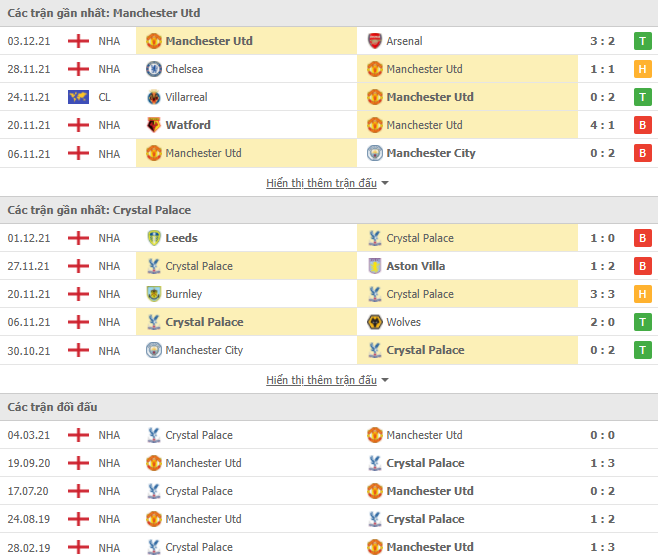Click the Arsenal club crest icon
658x559 pixels.
tap(374, 41)
